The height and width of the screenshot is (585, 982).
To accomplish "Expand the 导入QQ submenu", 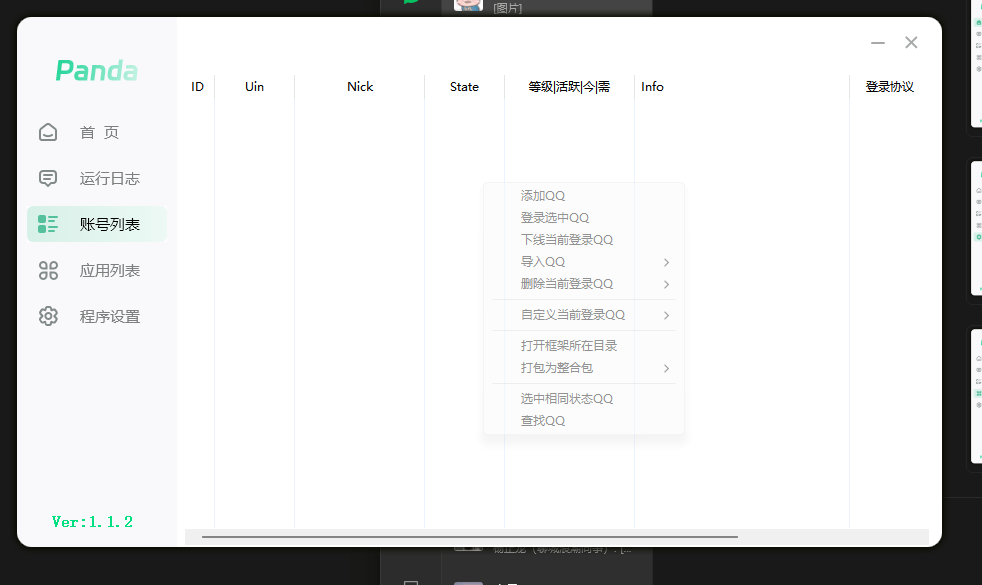I will pyautogui.click(x=540, y=261).
